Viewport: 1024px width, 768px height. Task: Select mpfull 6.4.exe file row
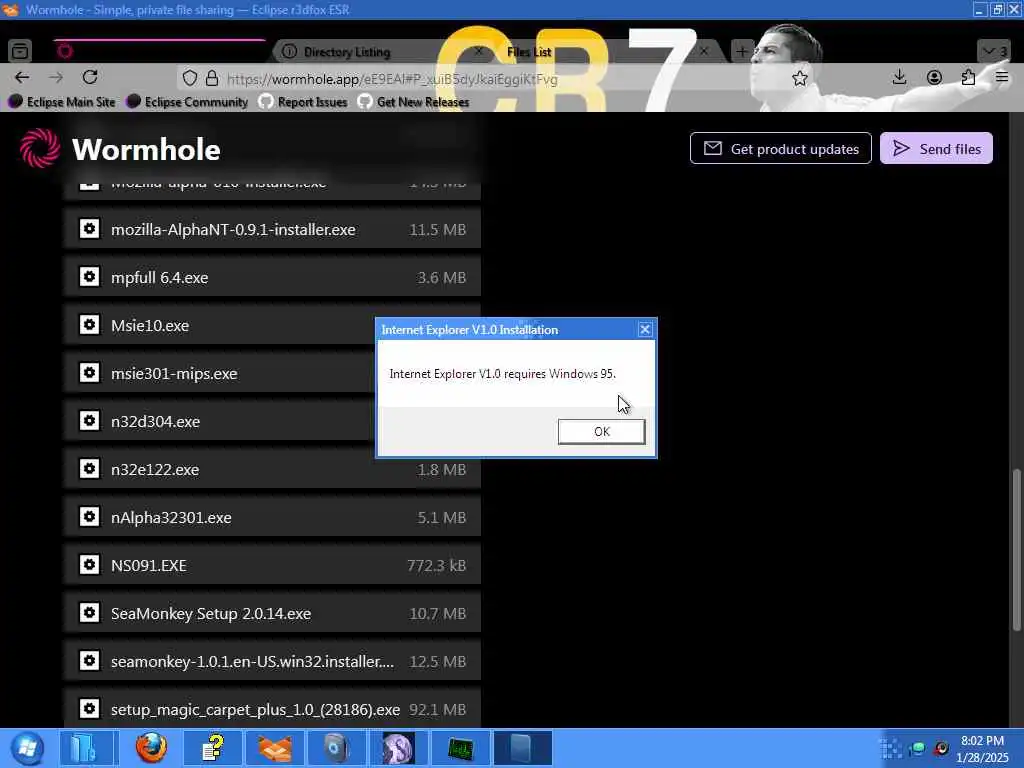tap(272, 277)
